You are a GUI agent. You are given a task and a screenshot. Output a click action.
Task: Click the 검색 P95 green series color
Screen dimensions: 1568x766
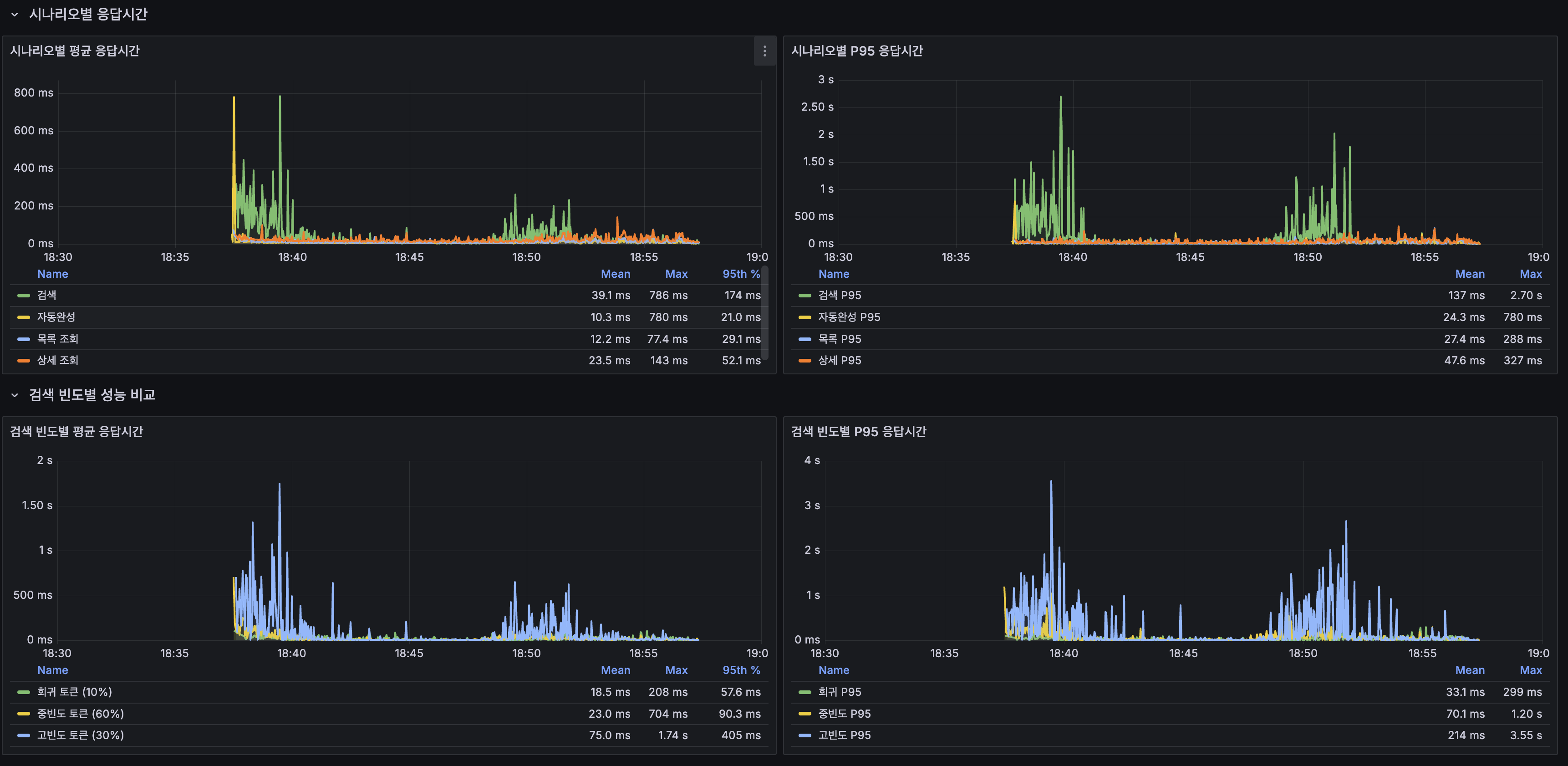pyautogui.click(x=804, y=295)
